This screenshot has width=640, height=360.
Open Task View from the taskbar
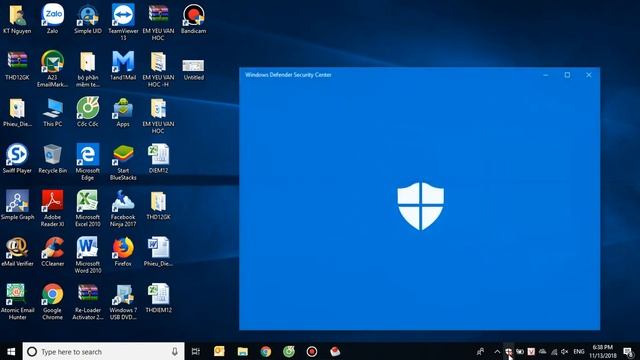[196, 351]
